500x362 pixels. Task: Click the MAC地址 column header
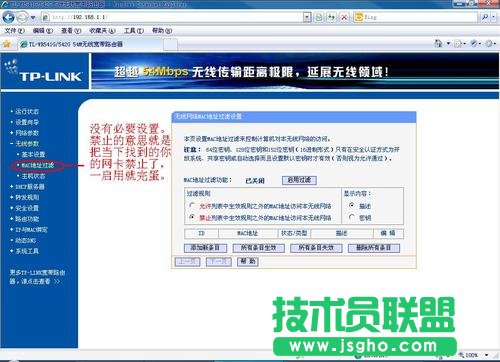click(248, 233)
